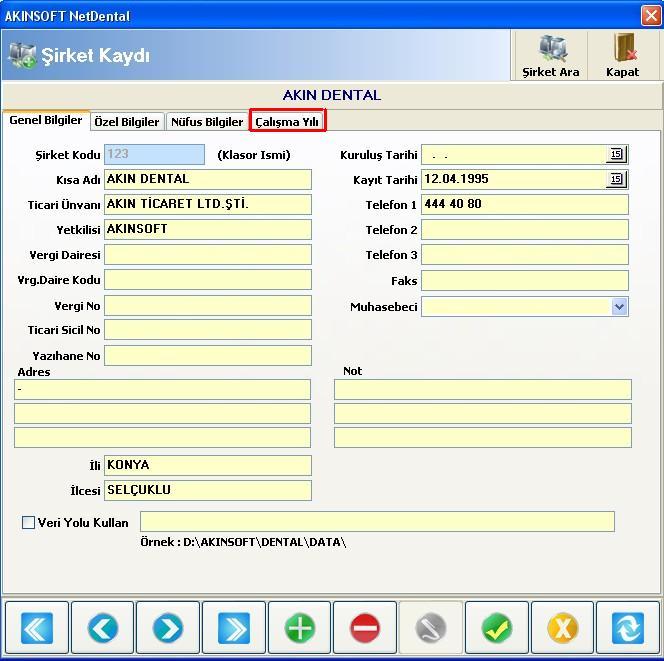This screenshot has height=661, width=664.
Task: Jump to last record with double-right arrow
Action: click(234, 628)
